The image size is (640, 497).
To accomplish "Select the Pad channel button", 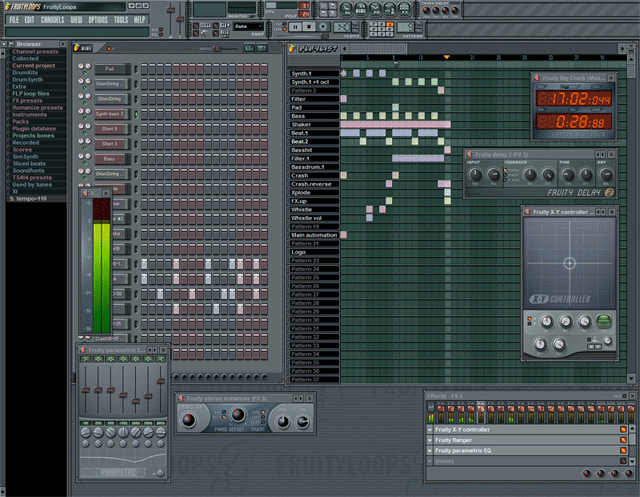I will 113,69.
